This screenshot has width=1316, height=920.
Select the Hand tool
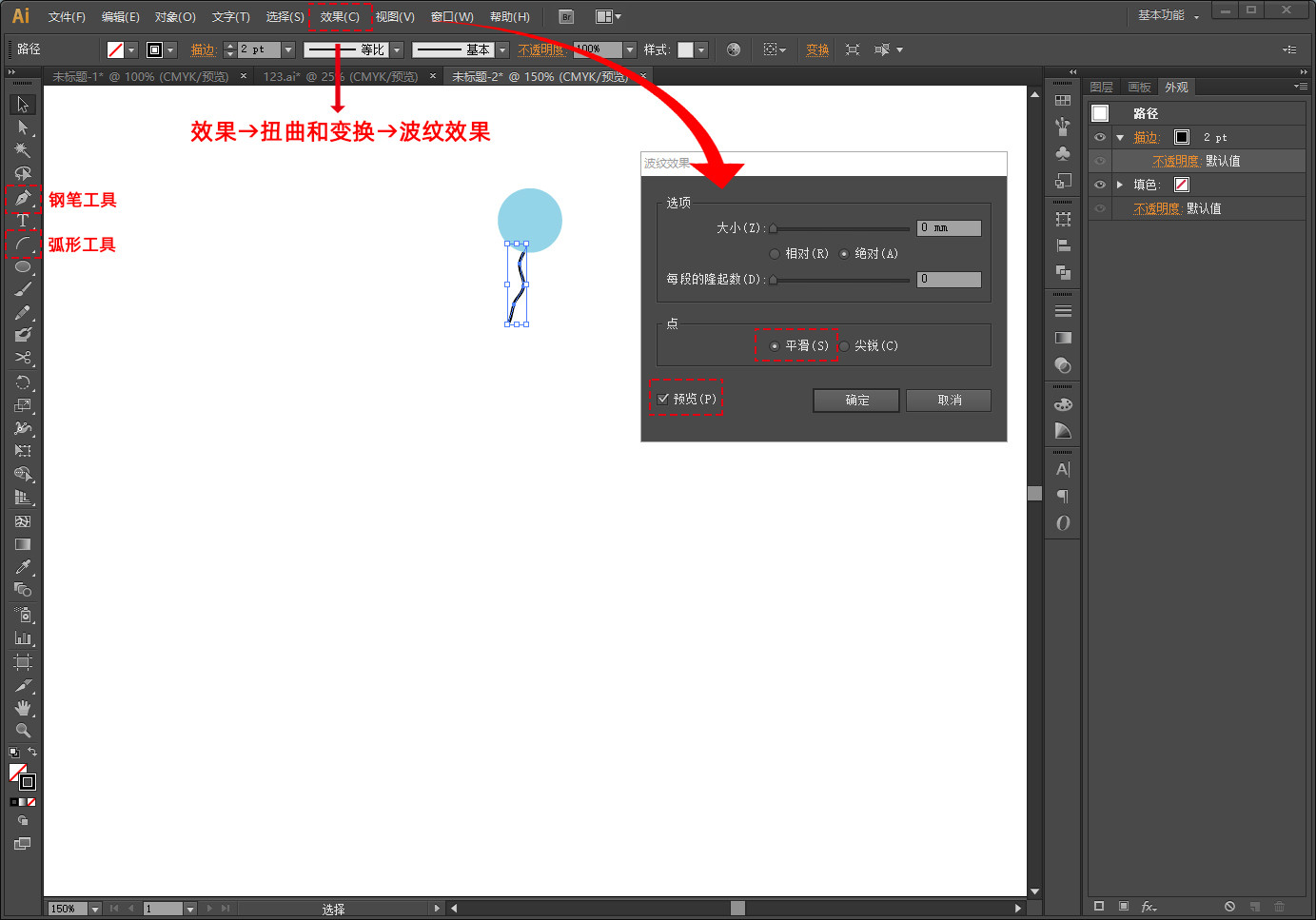[x=23, y=708]
